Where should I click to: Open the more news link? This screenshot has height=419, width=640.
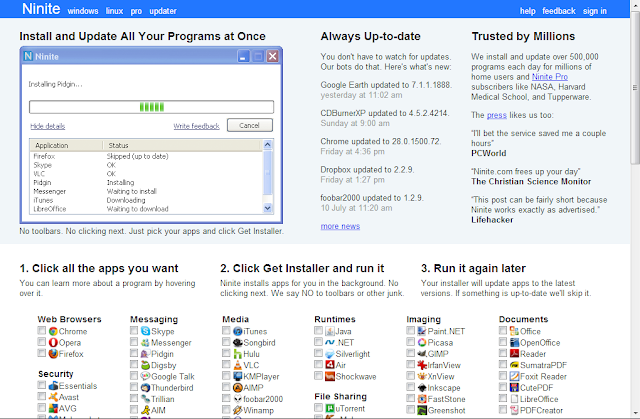click(340, 226)
